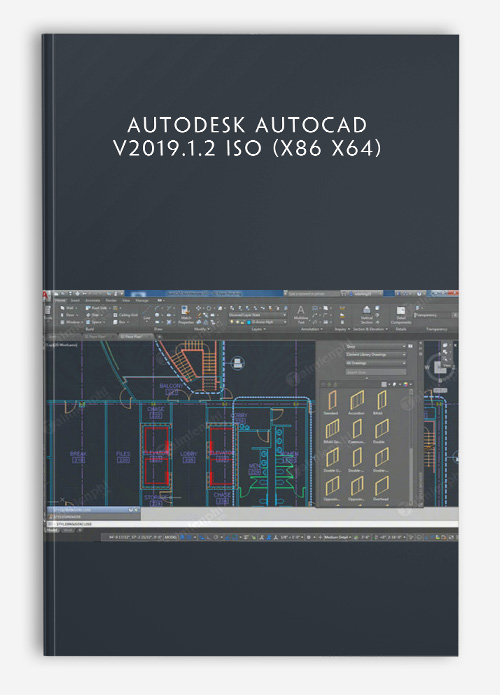Click the Multiline Text tool
The width and height of the screenshot is (500, 695).
[x=301, y=313]
